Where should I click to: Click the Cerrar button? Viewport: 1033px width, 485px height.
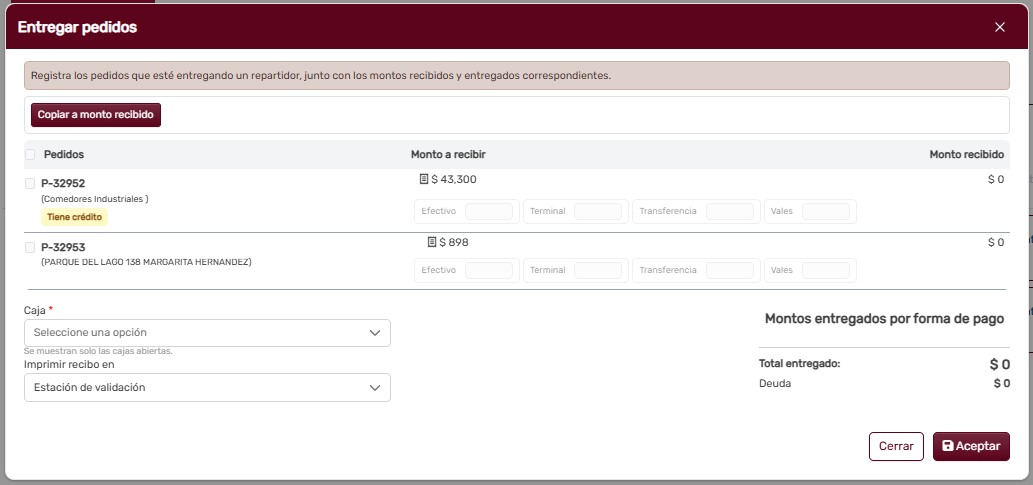(895, 447)
